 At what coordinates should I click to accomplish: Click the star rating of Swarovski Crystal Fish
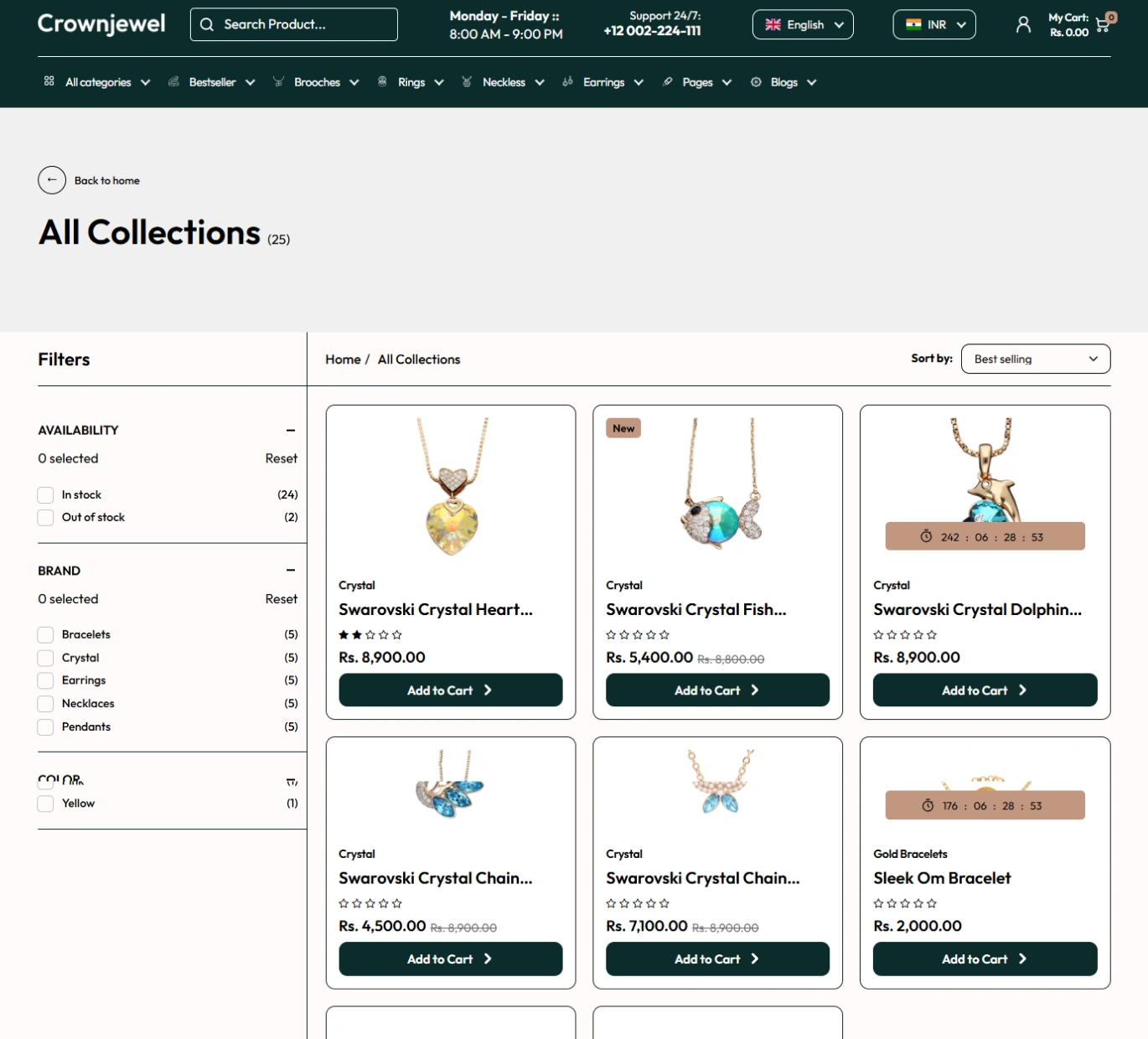(638, 635)
